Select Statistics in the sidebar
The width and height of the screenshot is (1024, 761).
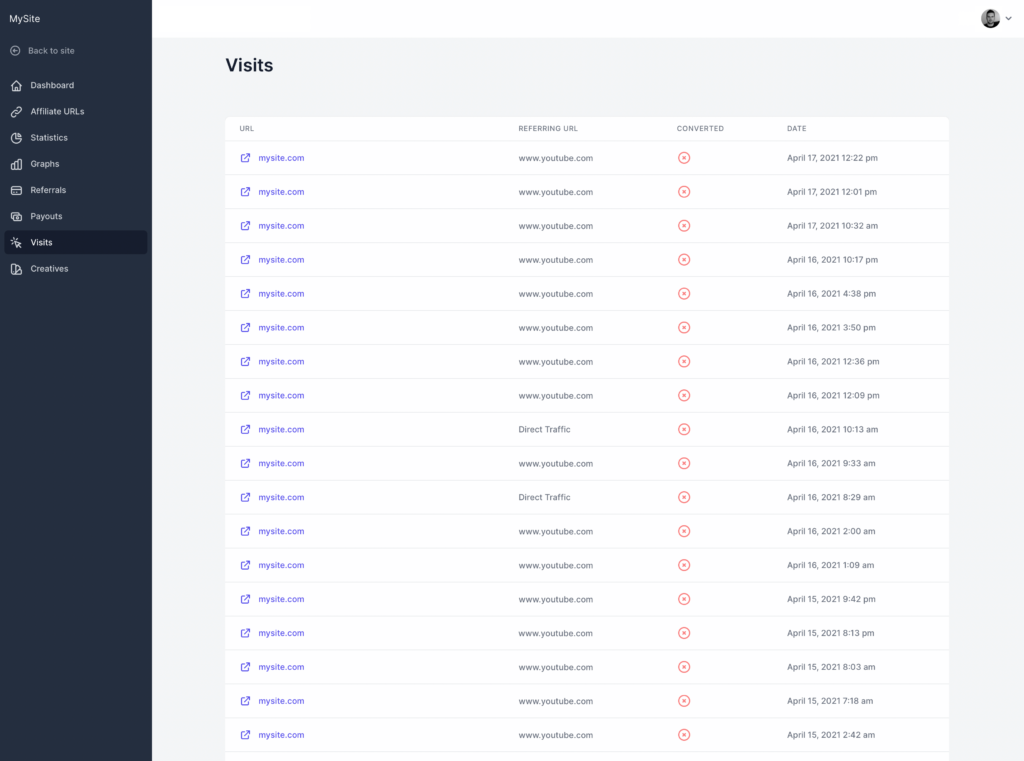pyautogui.click(x=76, y=138)
